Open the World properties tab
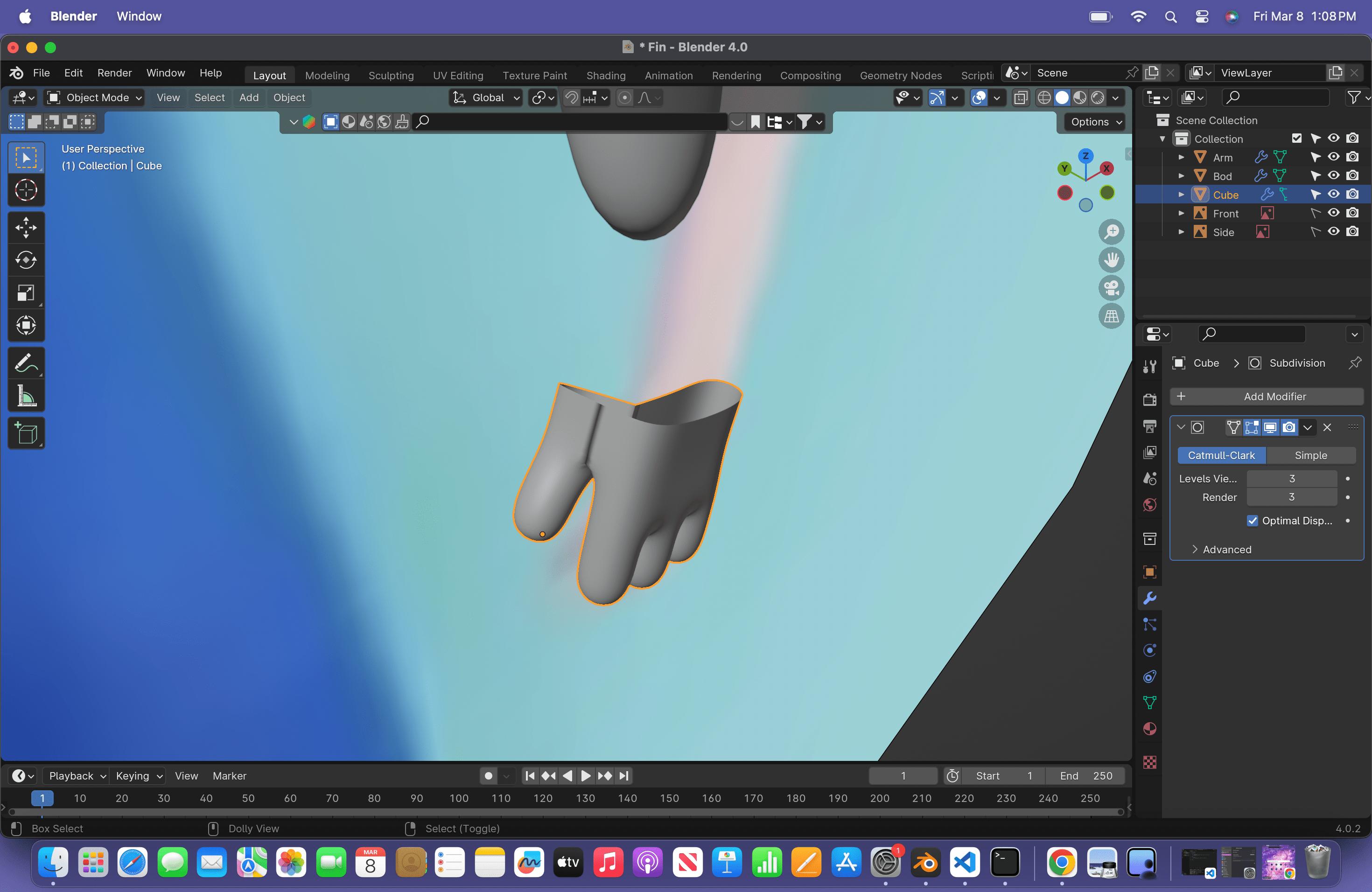This screenshot has width=1372, height=892. tap(1149, 505)
